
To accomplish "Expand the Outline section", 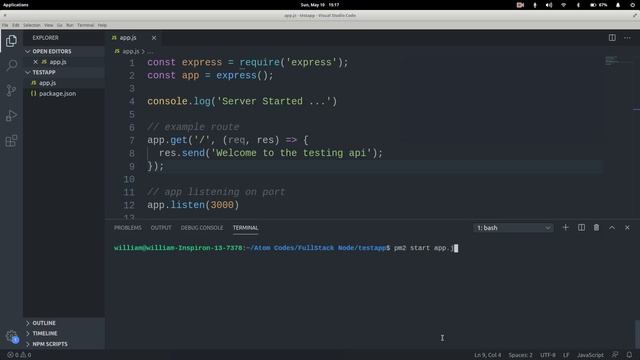I will coord(64,323).
